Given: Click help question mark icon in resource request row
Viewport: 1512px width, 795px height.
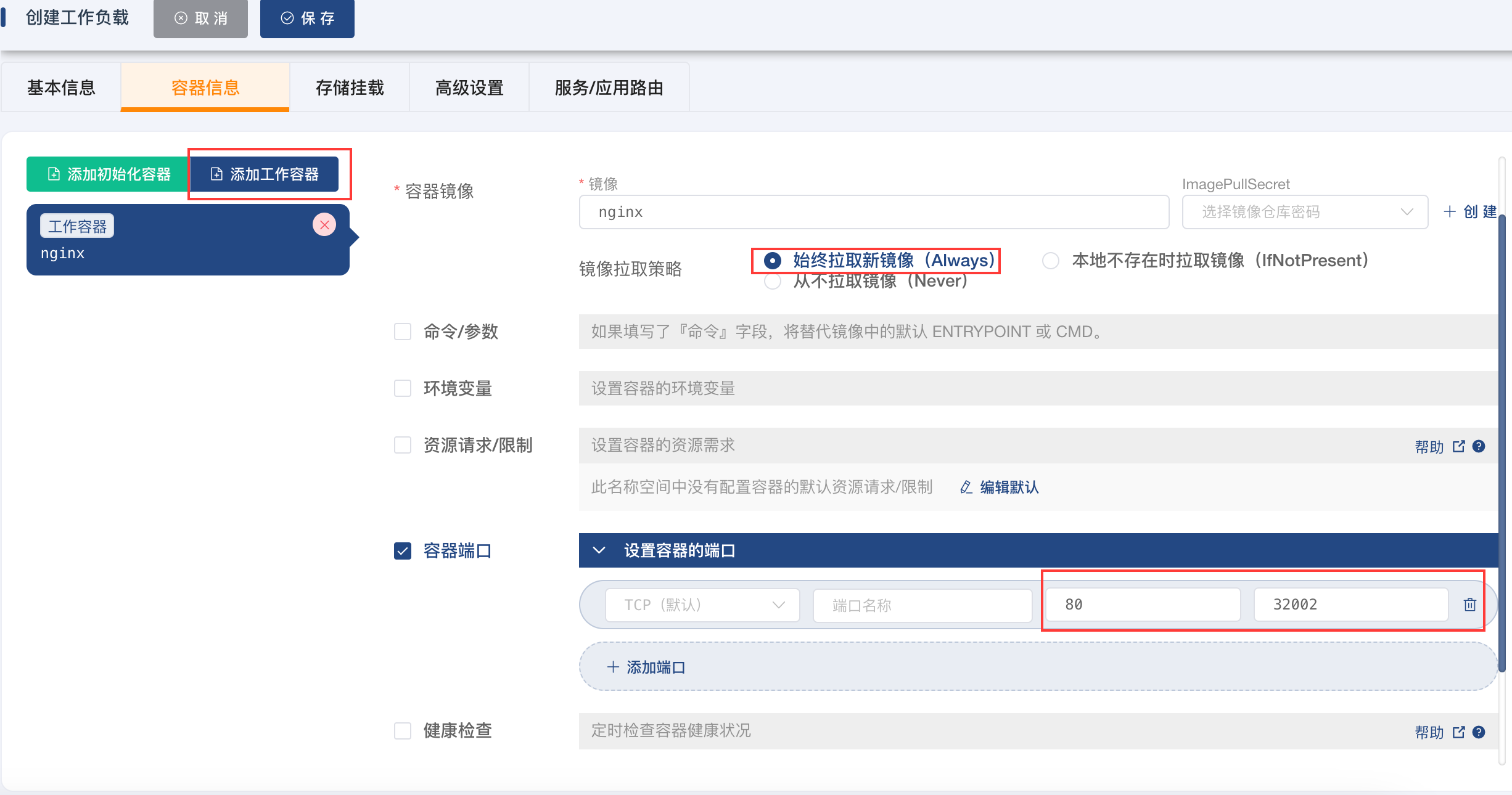Looking at the screenshot, I should [1479, 446].
